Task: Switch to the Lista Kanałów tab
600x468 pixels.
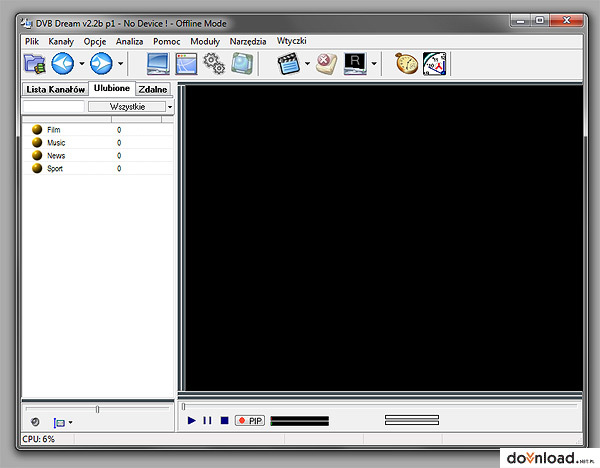Action: coord(55,89)
